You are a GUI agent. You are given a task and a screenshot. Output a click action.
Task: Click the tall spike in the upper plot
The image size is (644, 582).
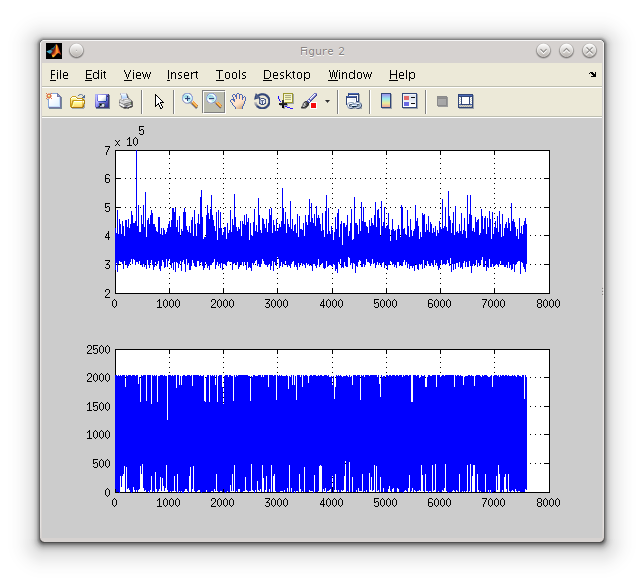[x=136, y=181]
